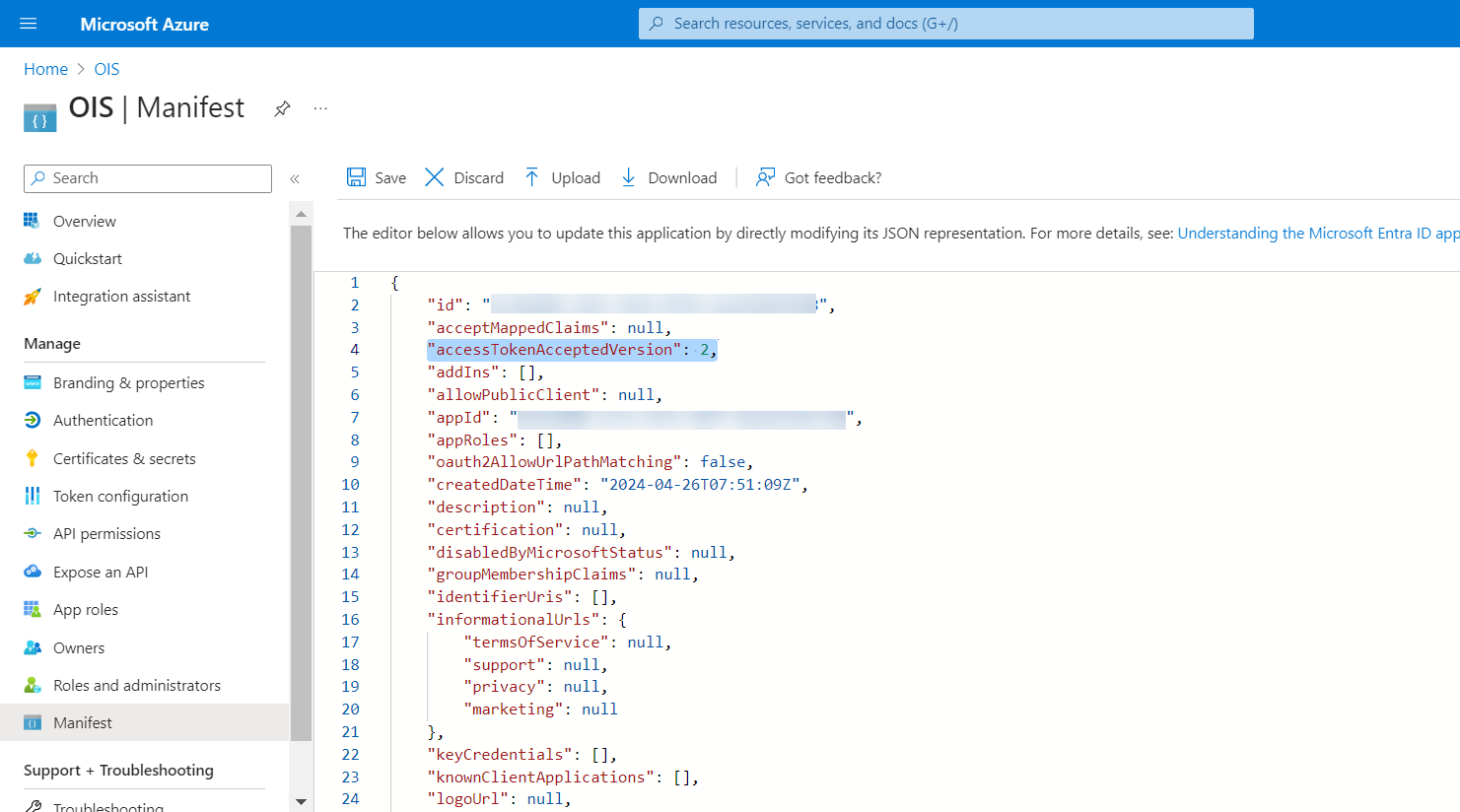The height and width of the screenshot is (812, 1460).
Task: Download the manifest file
Action: pyautogui.click(x=668, y=177)
